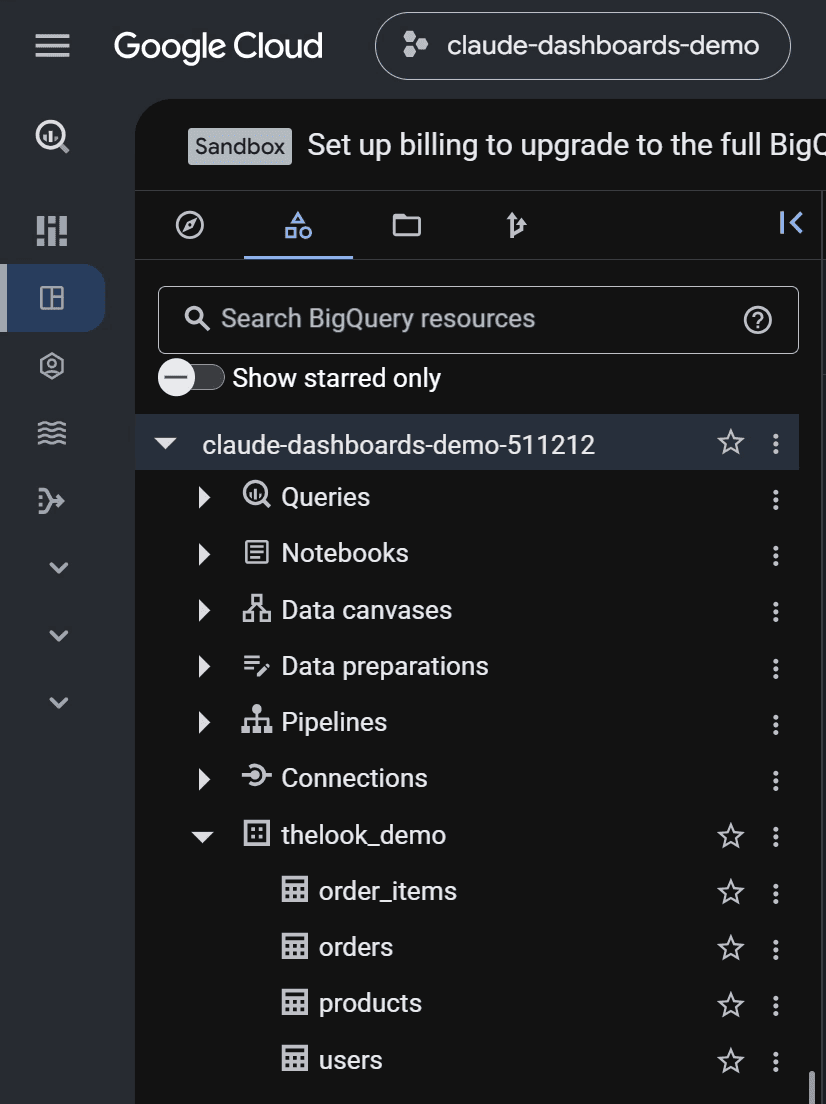The height and width of the screenshot is (1104, 826).
Task: Open the order_items table
Action: point(387,891)
